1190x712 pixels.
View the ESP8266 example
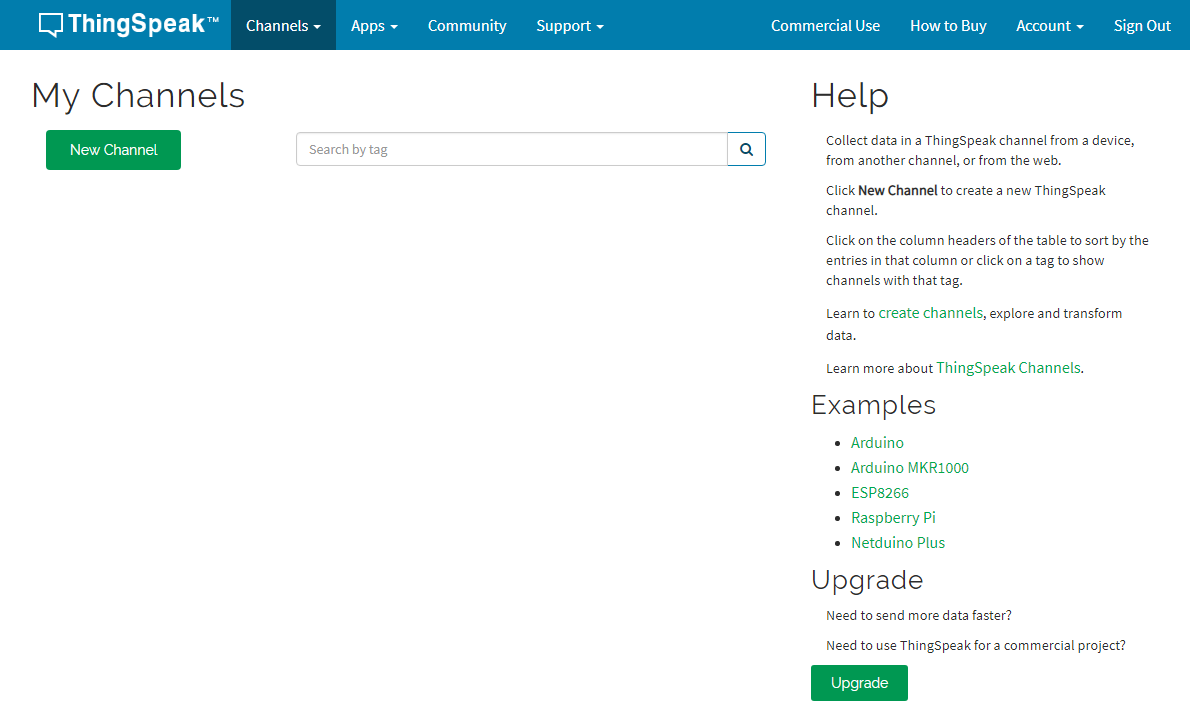tap(879, 493)
